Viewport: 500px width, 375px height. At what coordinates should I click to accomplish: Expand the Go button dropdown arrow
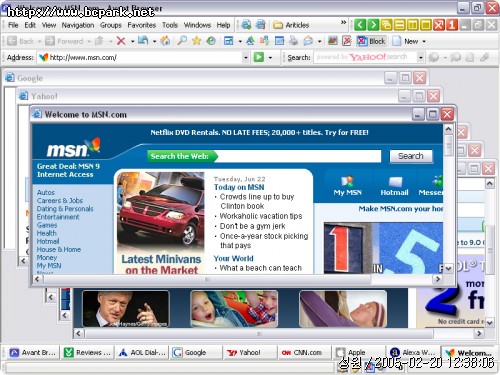point(270,58)
